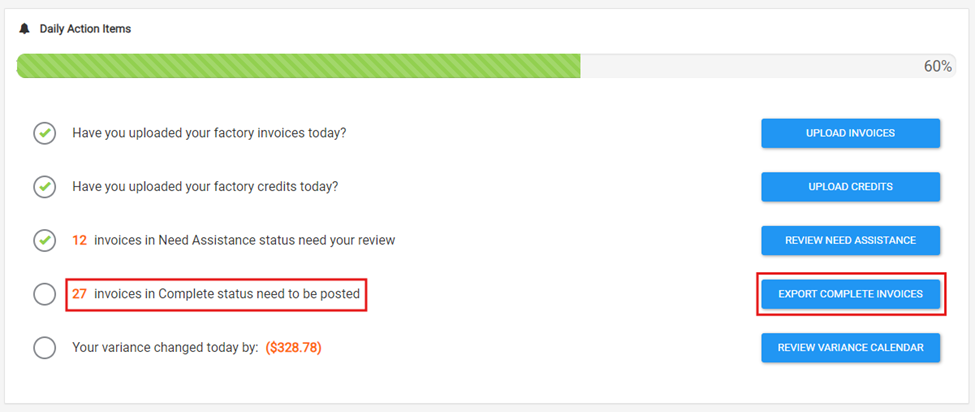Check the Complete status invoices circle

click(45, 294)
